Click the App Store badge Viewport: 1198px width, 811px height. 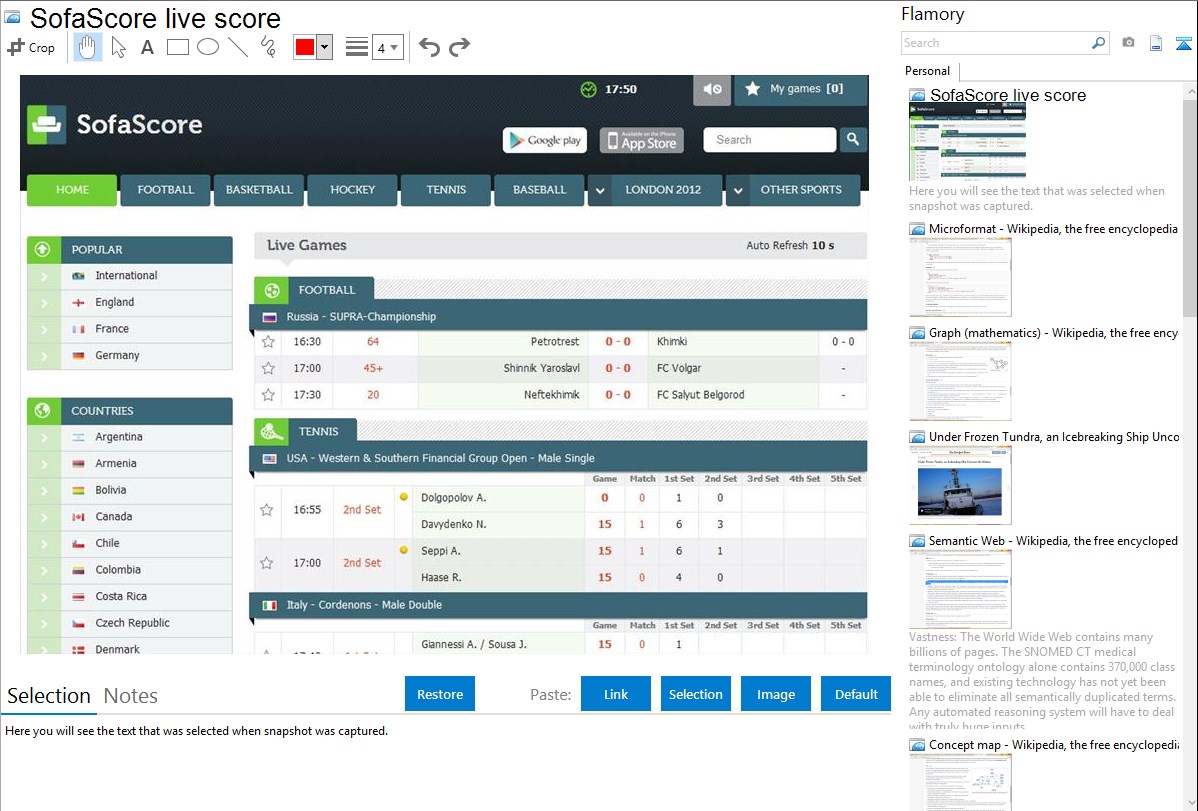642,140
